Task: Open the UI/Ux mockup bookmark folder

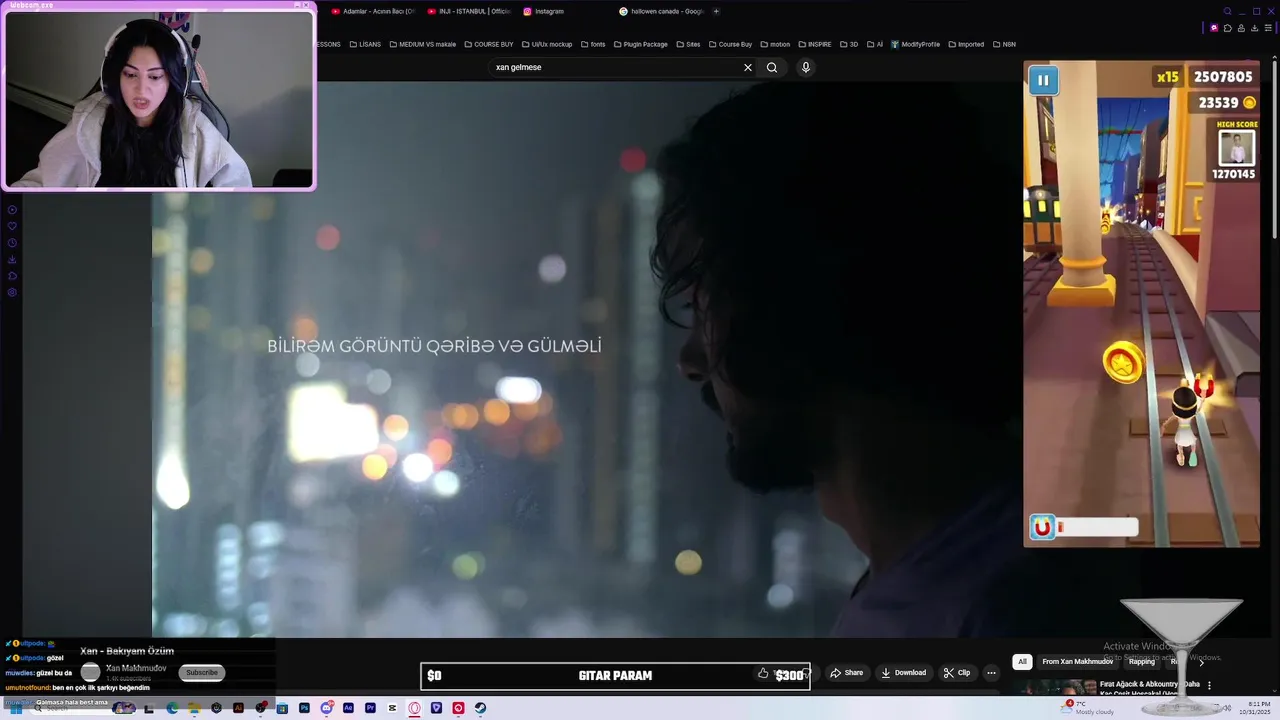Action: click(x=546, y=44)
